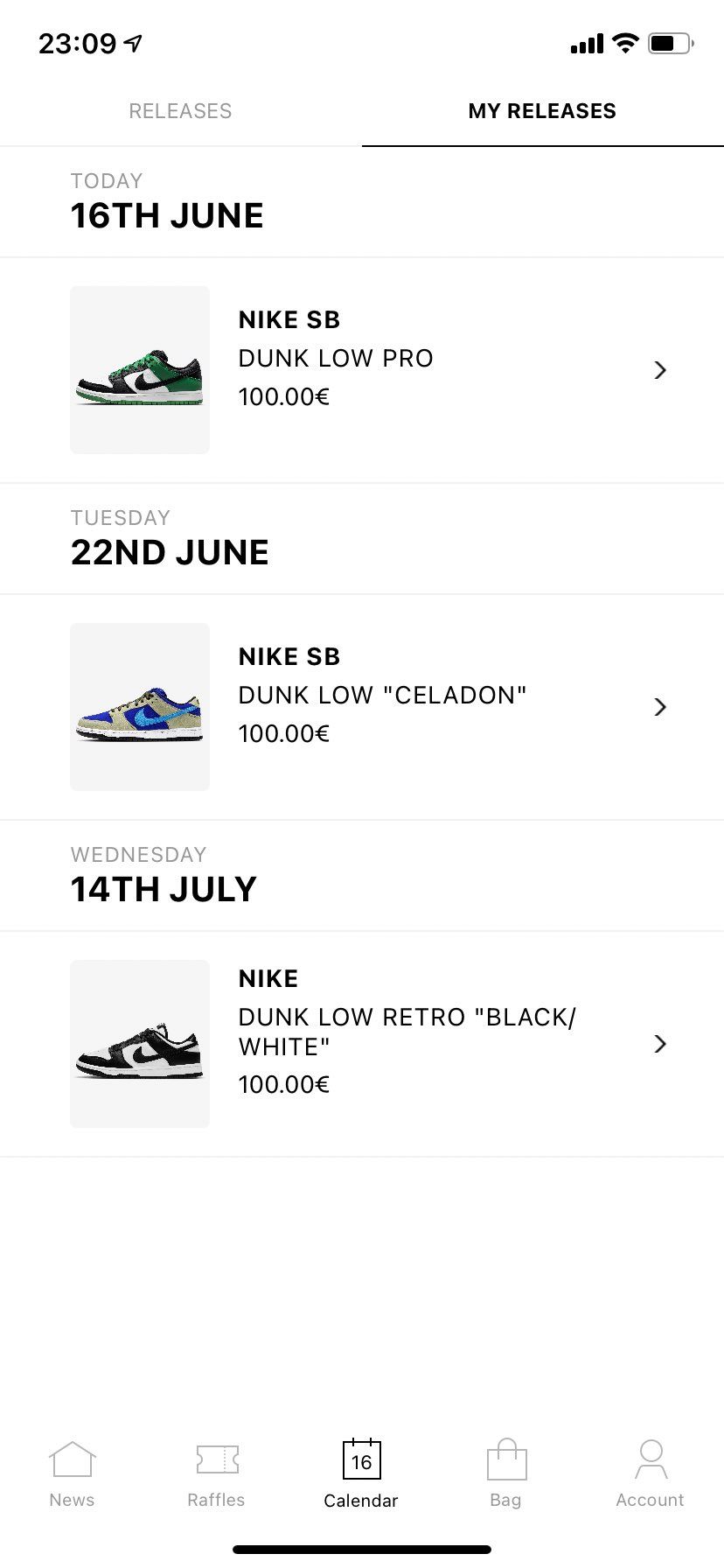Screen dimensions: 724x1568
Task: Tap the location arrow status icon
Action: coord(133,43)
